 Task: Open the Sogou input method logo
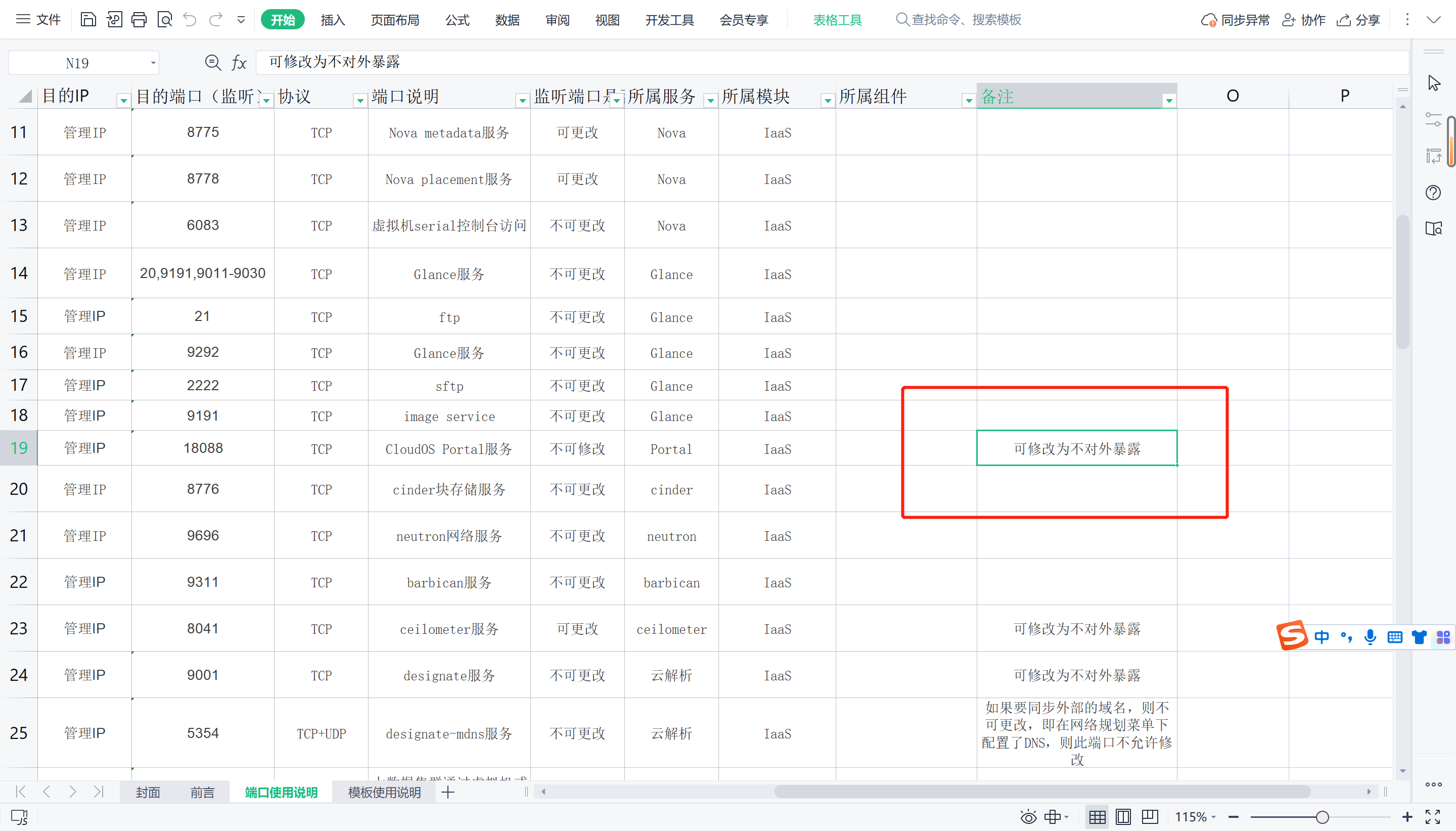point(1292,636)
